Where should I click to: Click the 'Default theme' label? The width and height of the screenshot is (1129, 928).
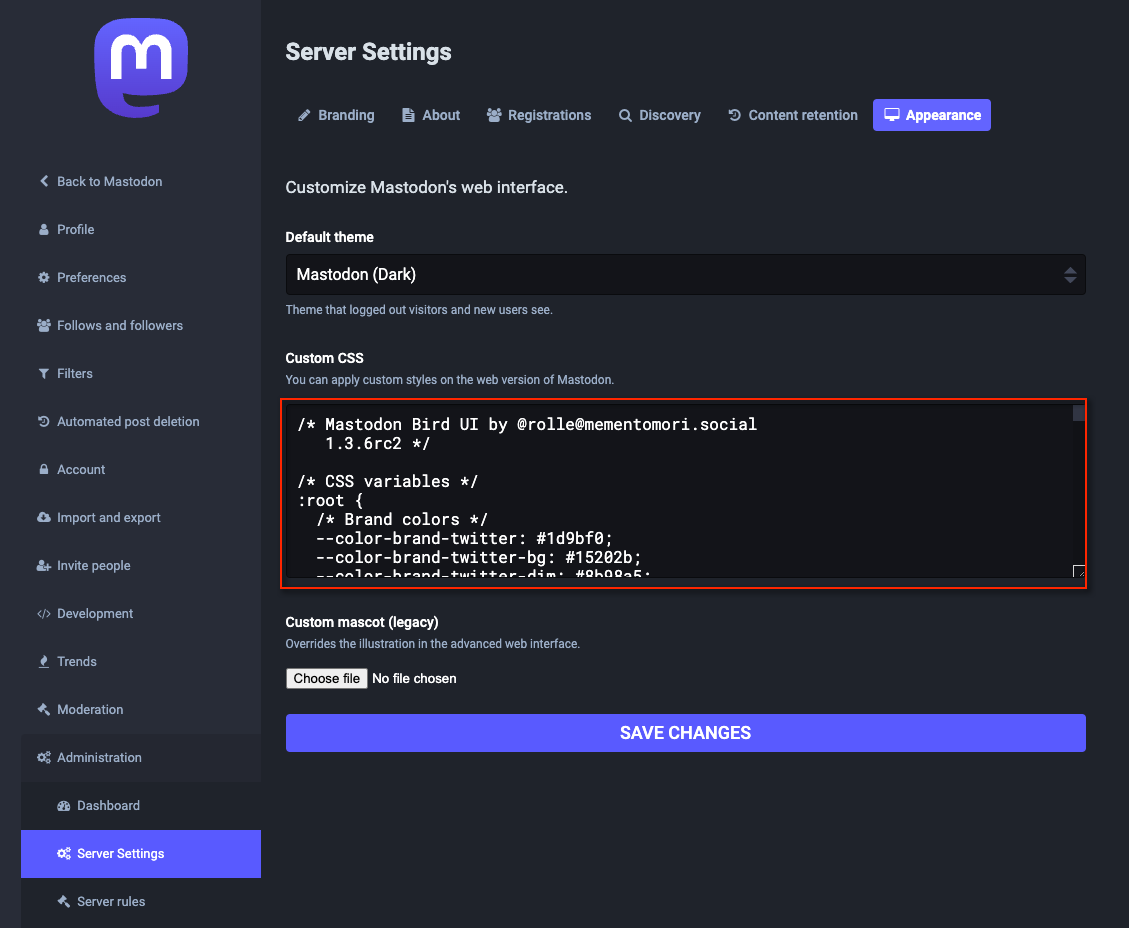(x=330, y=237)
